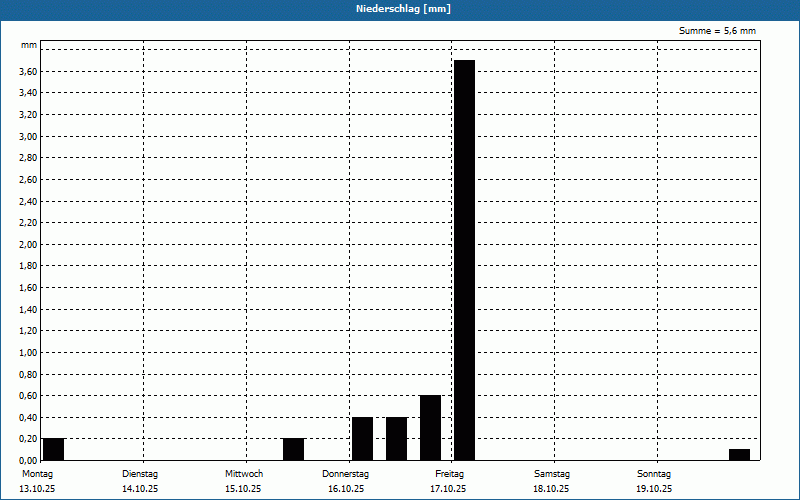Select the small bar after Sonntag
This screenshot has width=800, height=500.
coord(739,455)
